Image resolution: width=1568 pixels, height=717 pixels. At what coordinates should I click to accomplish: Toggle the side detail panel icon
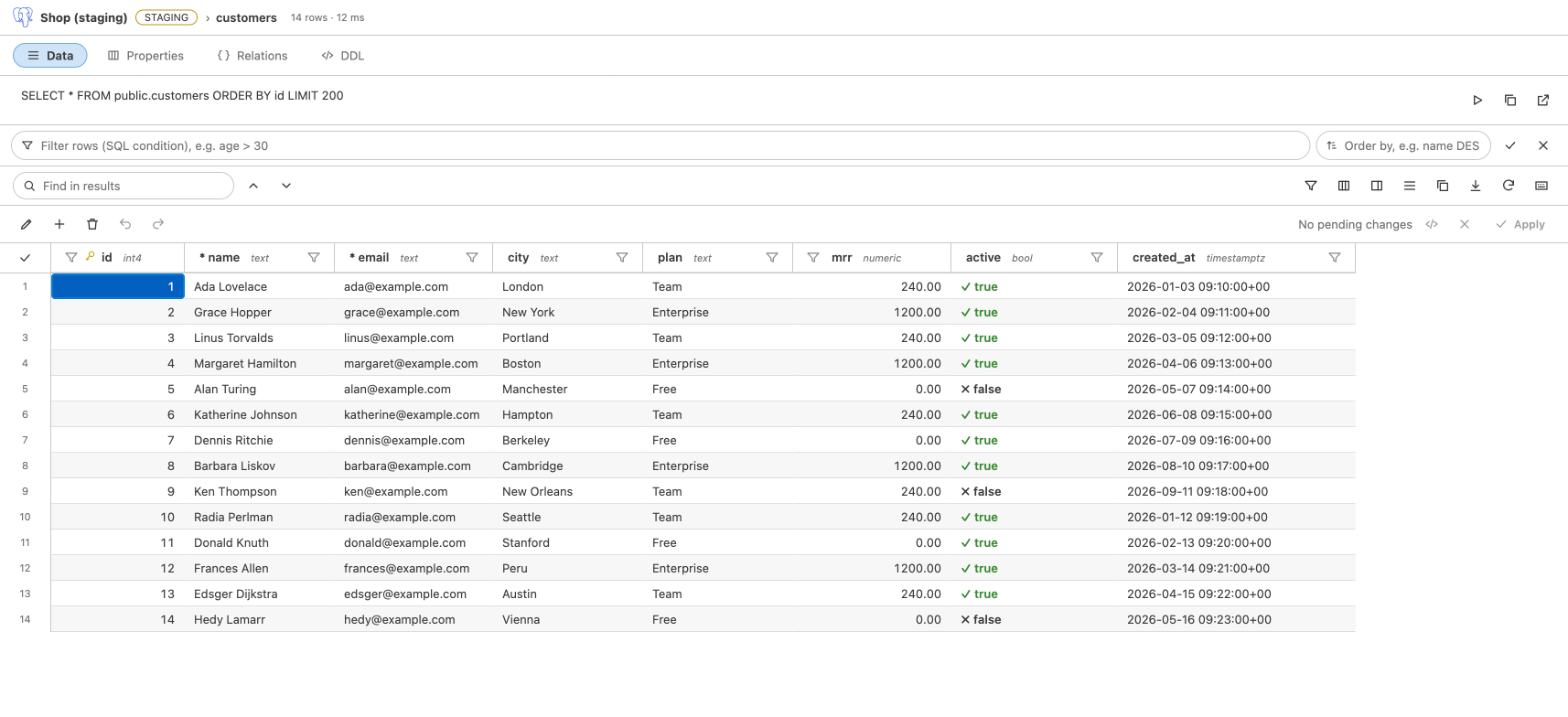tap(1377, 186)
